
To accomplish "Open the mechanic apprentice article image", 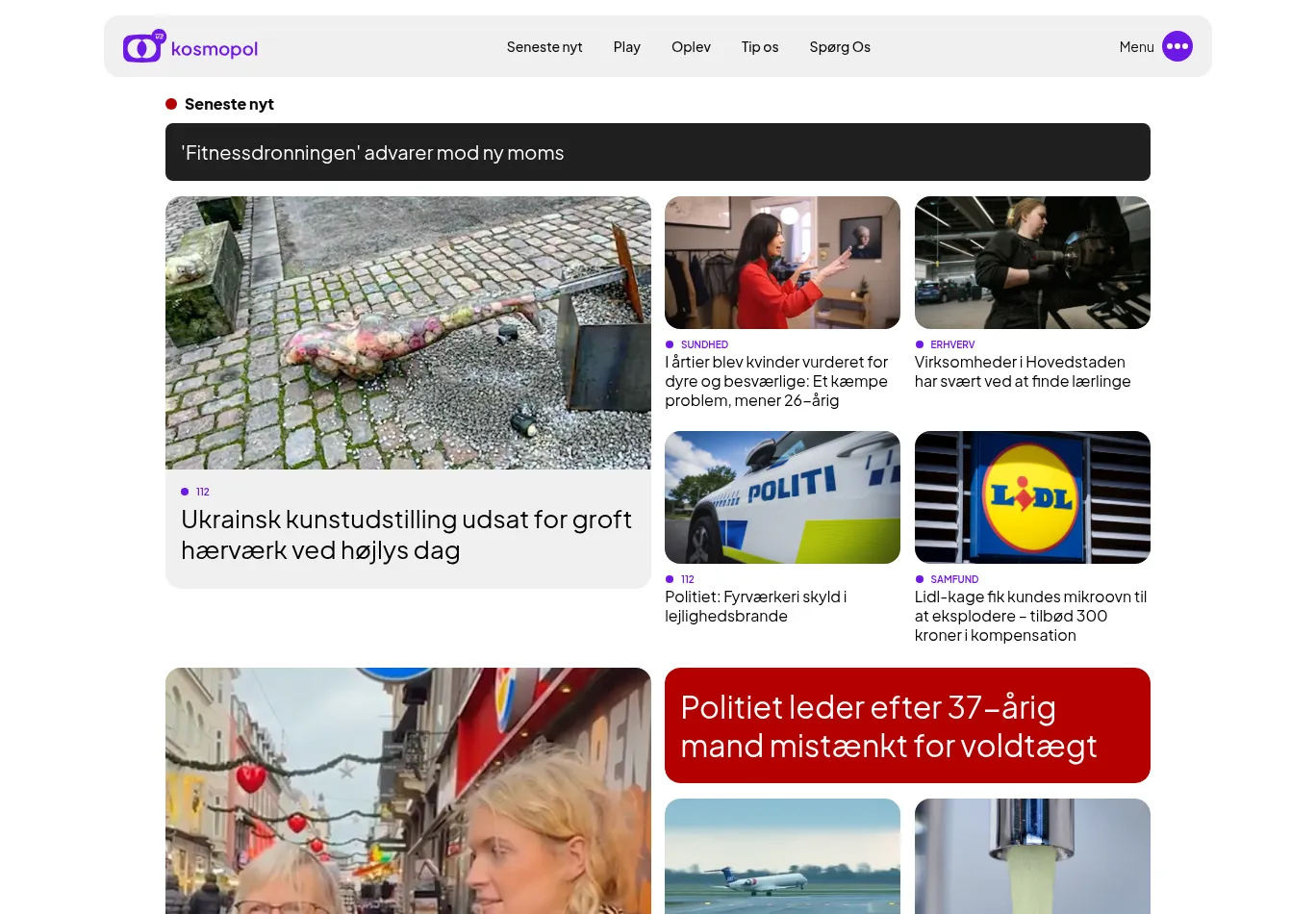I will click(1031, 263).
